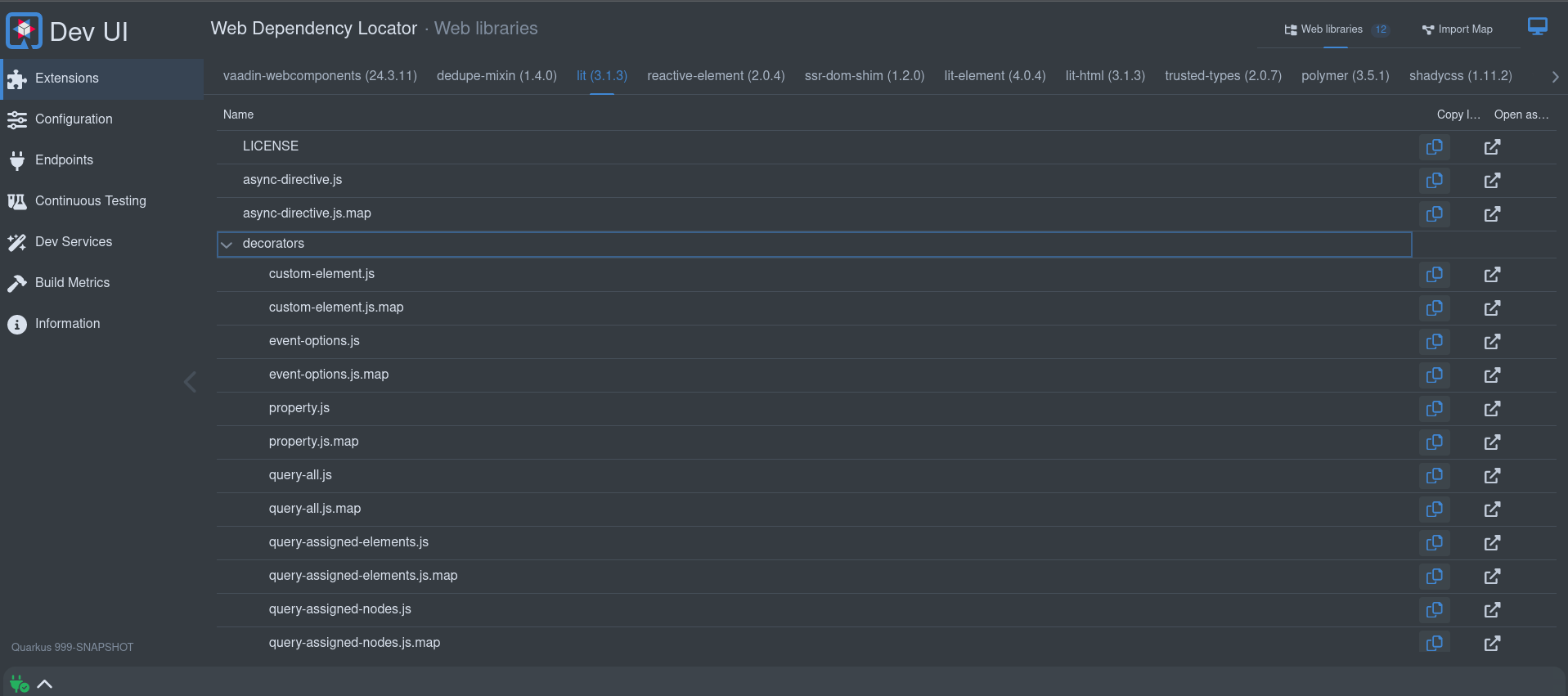This screenshot has height=696, width=1568.
Task: Switch to reactive-element (2.0.4) tab
Action: (716, 76)
